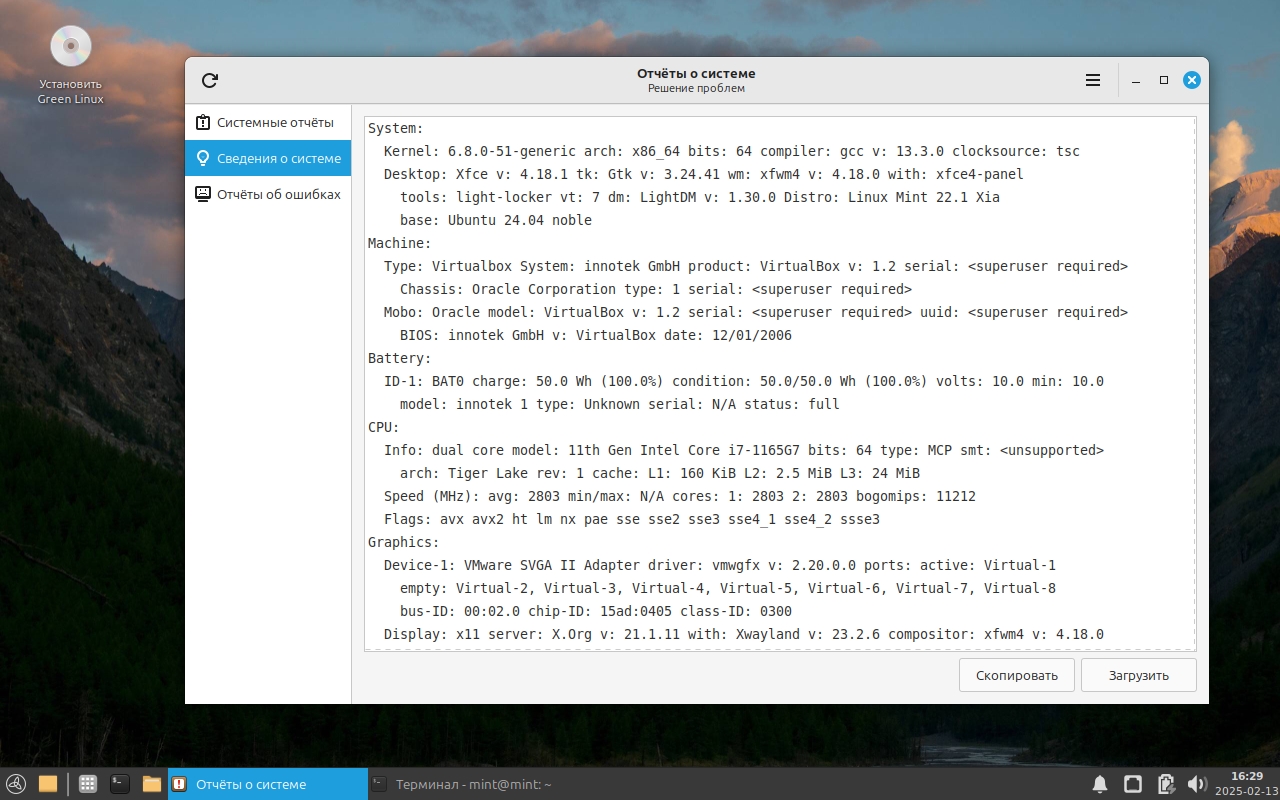1280x800 pixels.
Task: Click the 'empty: Virtual-2, Virtual-3' line
Action: (x=728, y=588)
